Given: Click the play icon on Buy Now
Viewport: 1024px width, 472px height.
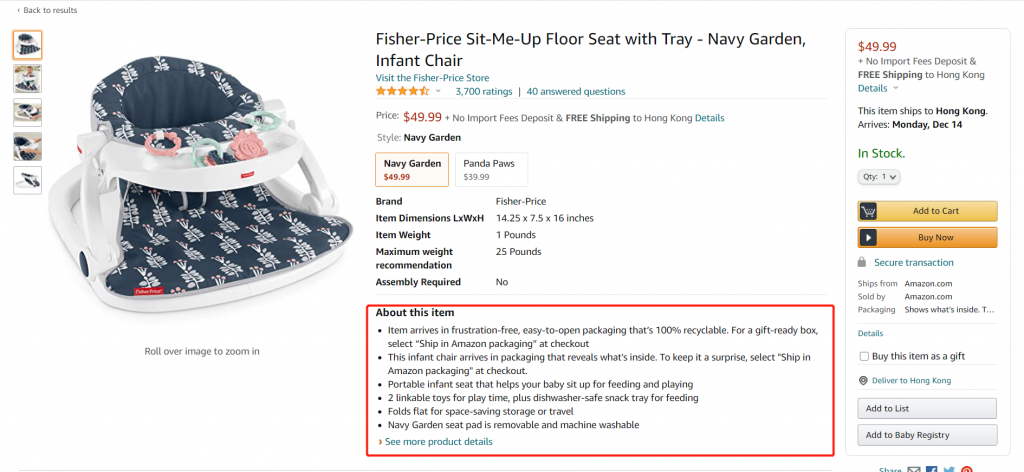Looking at the screenshot, I should coord(868,238).
